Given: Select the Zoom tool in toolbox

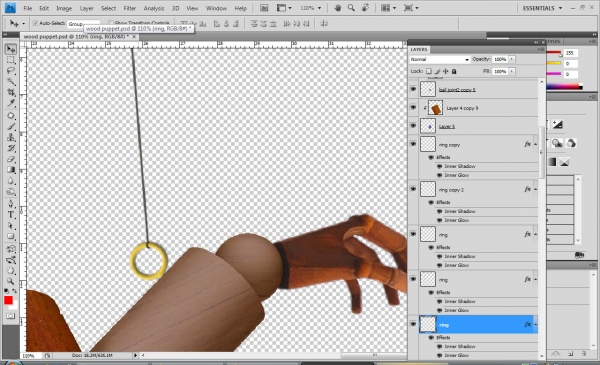Looking at the screenshot, I should point(11,281).
